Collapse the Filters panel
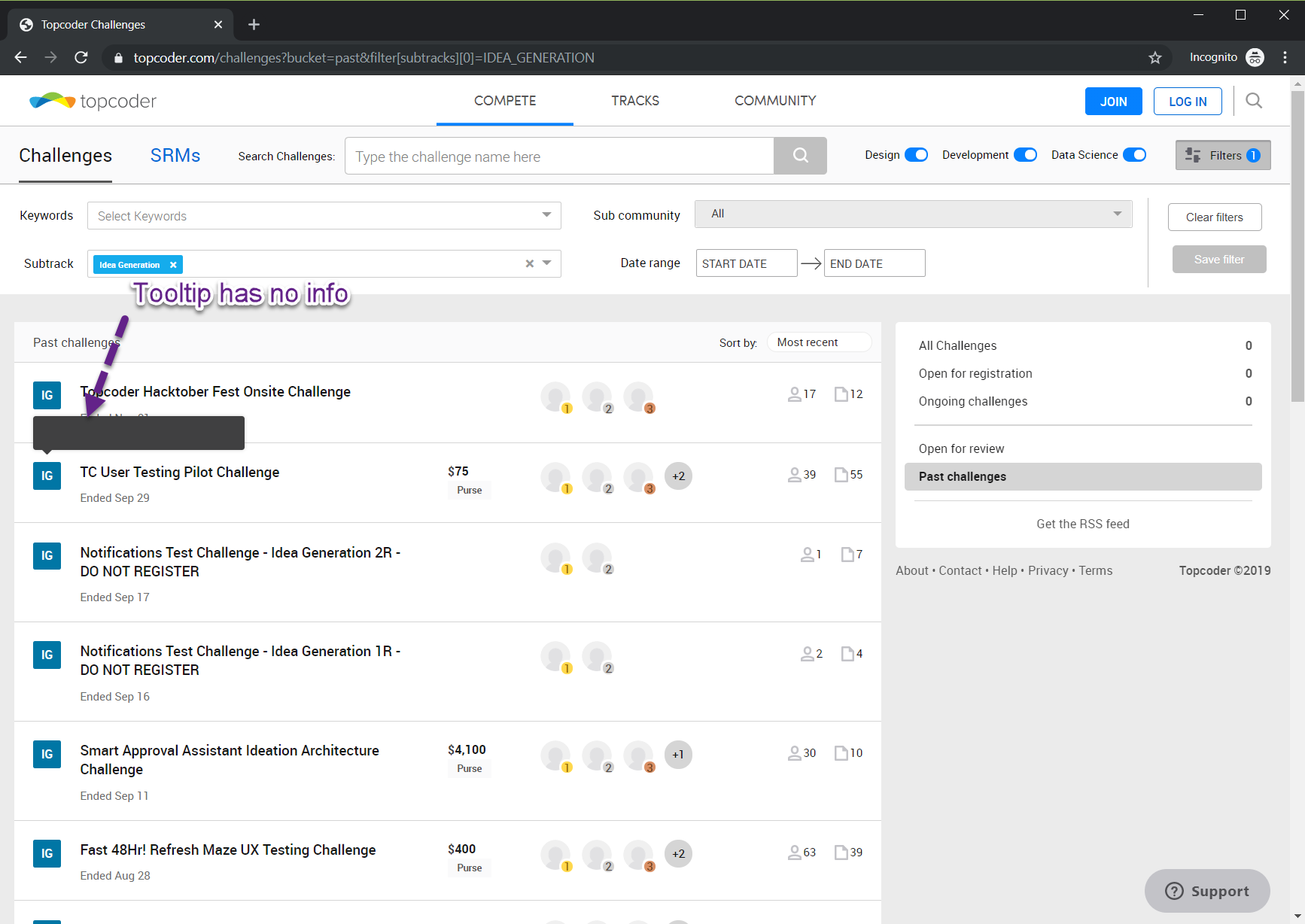 pos(1223,155)
